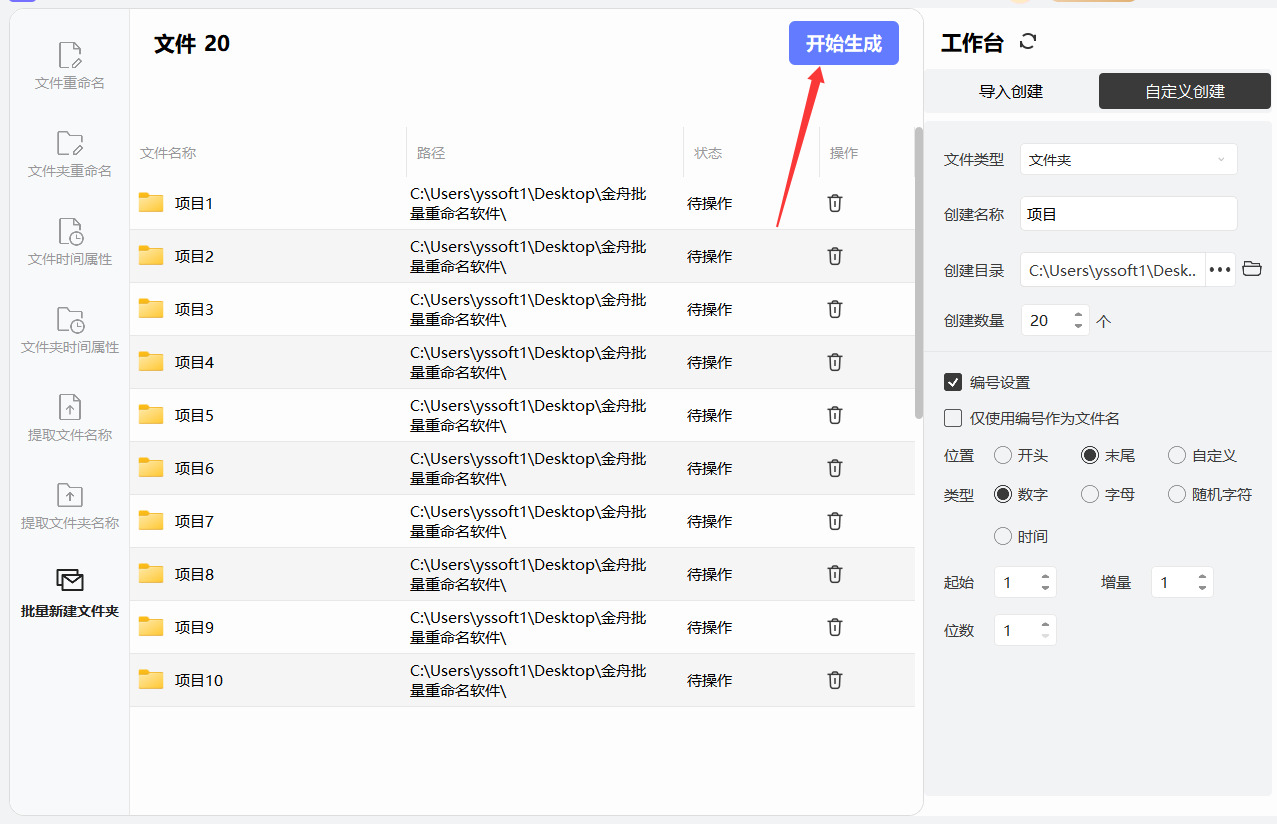Click the folder icon of 项目10
Screen dimensions: 1277x824
[x=151, y=680]
